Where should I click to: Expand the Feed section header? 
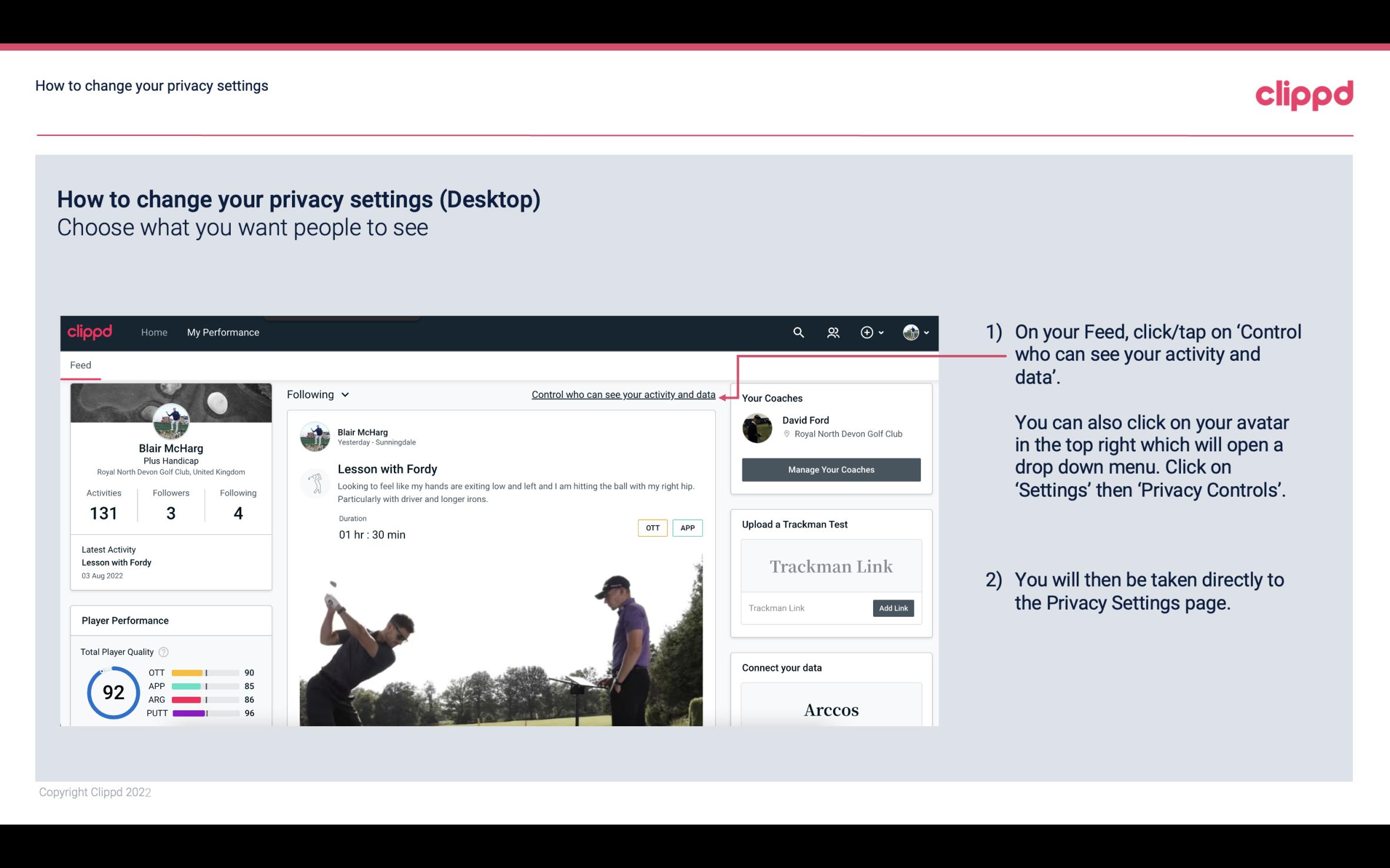click(x=80, y=364)
